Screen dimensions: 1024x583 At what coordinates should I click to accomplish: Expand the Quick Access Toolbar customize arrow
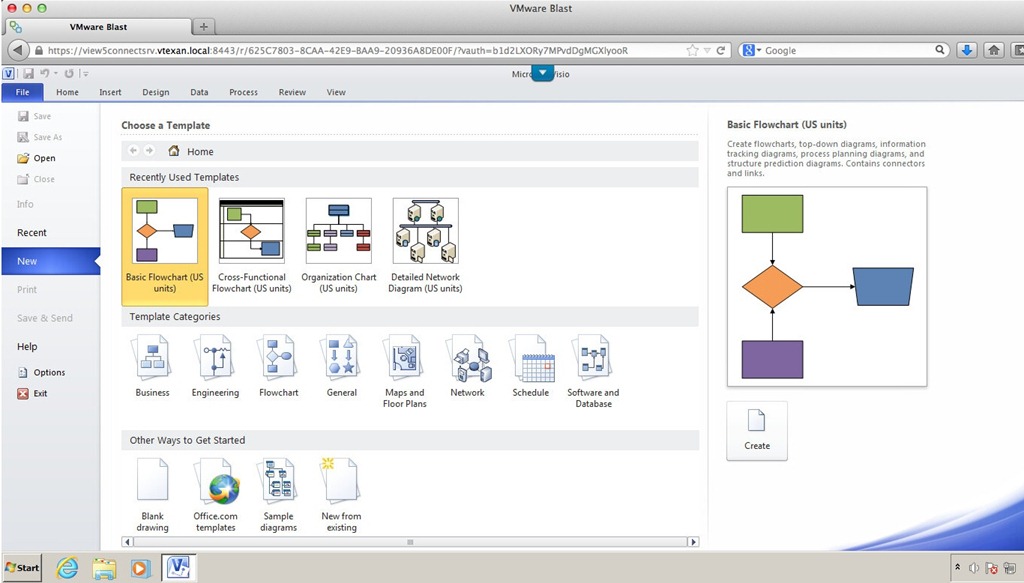(86, 74)
